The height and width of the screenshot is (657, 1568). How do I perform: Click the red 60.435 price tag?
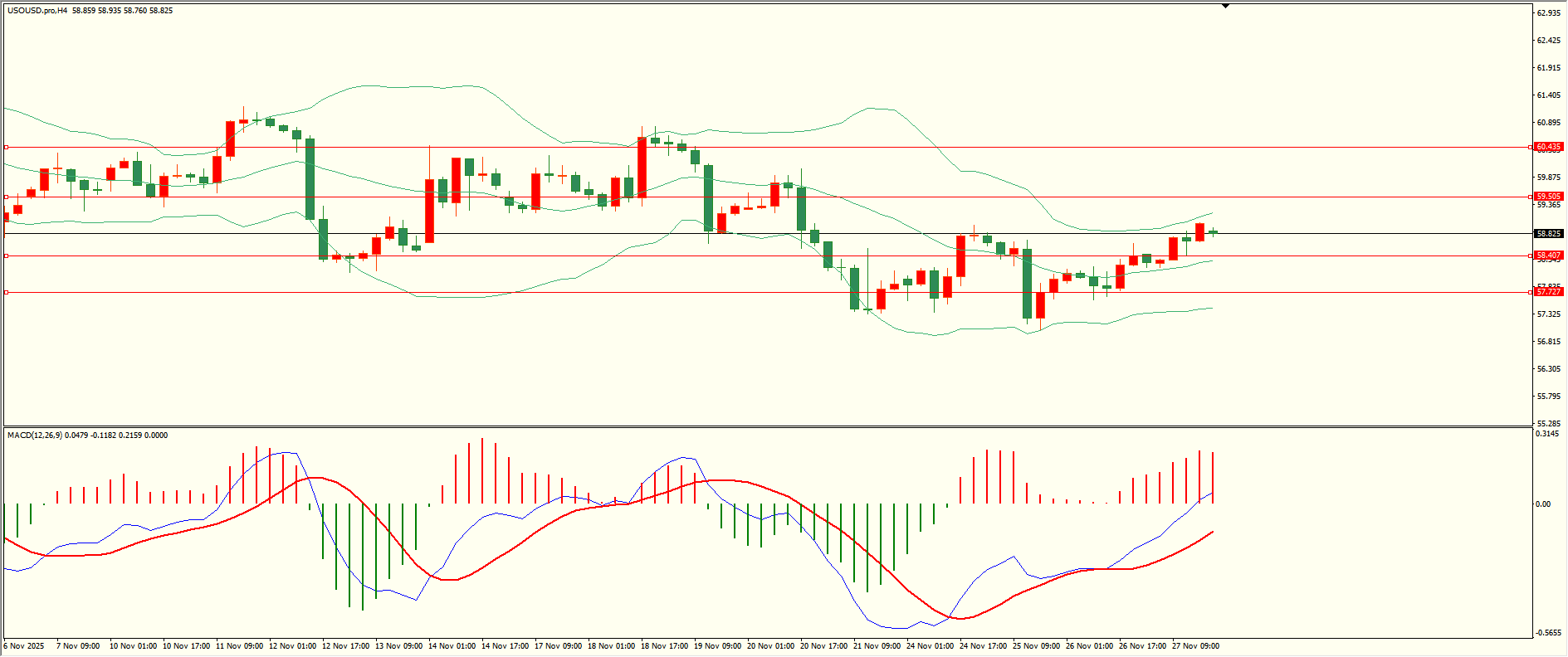tap(1548, 147)
